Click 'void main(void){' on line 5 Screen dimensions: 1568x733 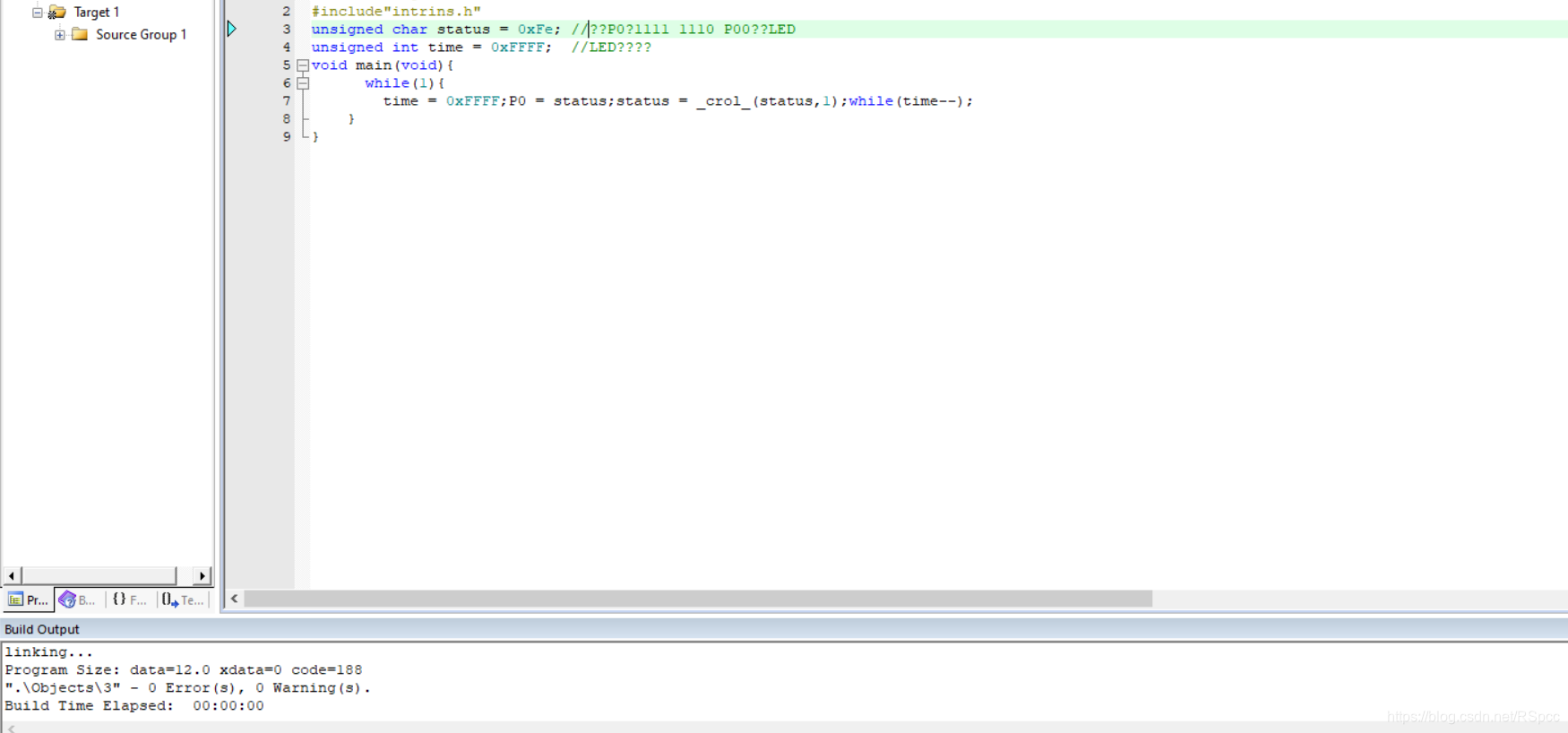tap(383, 65)
